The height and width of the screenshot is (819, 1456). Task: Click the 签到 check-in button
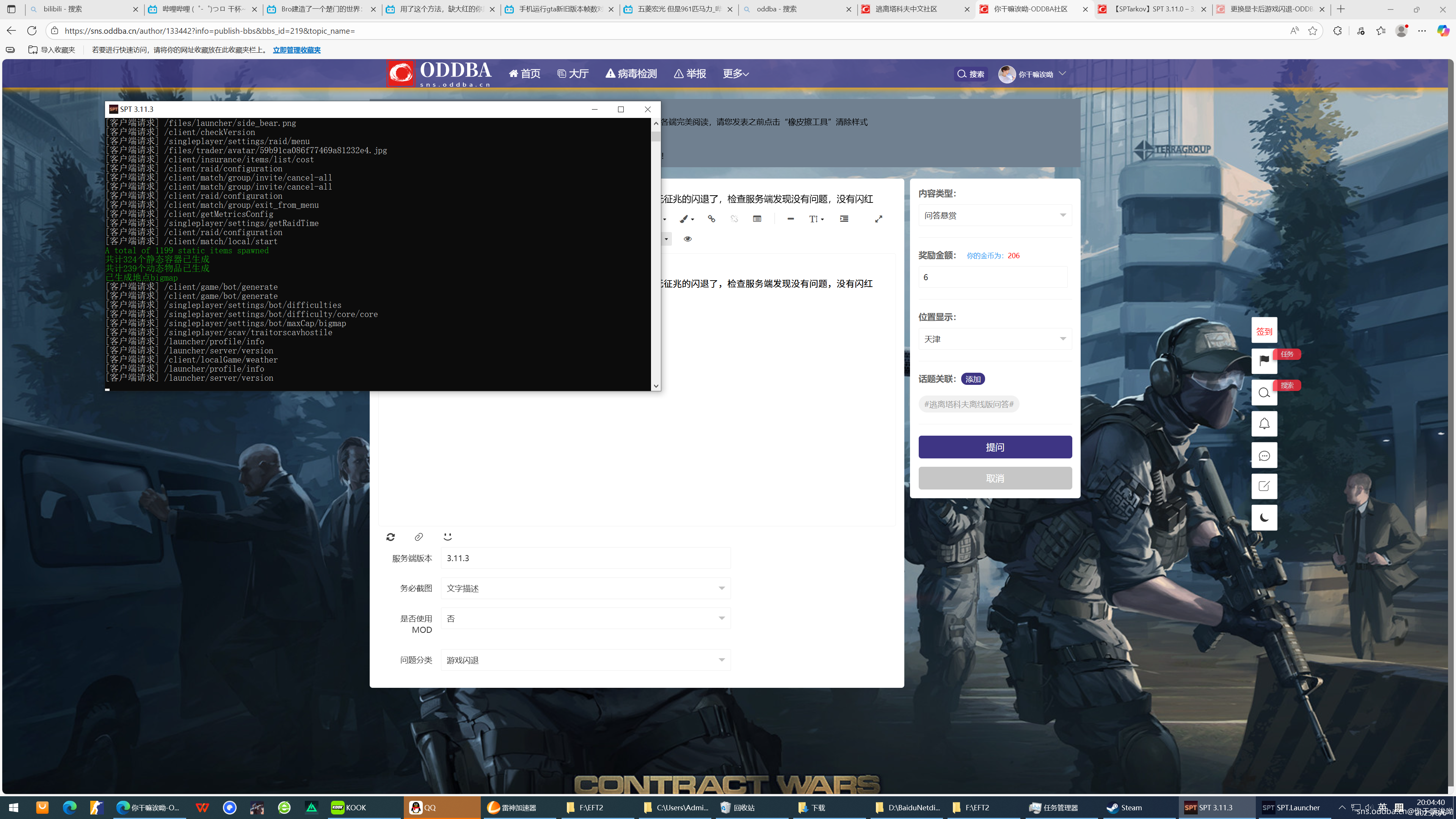[x=1265, y=331]
